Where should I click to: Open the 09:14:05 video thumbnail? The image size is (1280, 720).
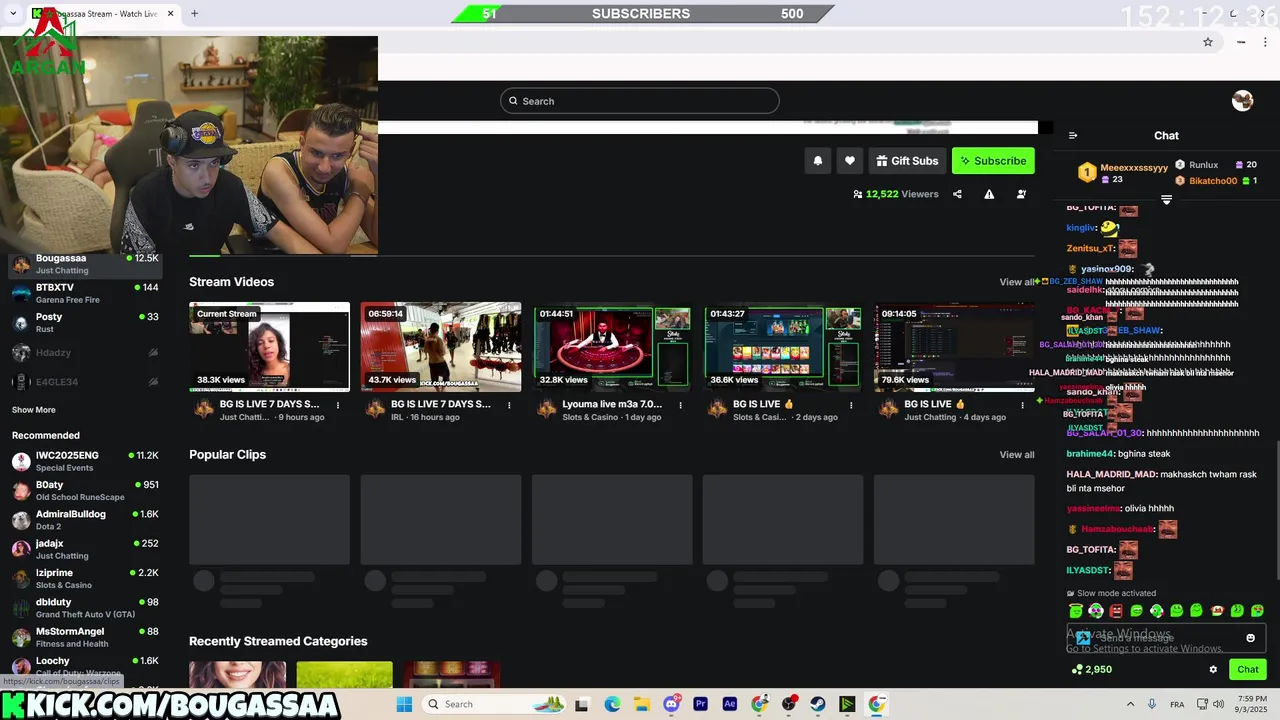(x=954, y=346)
